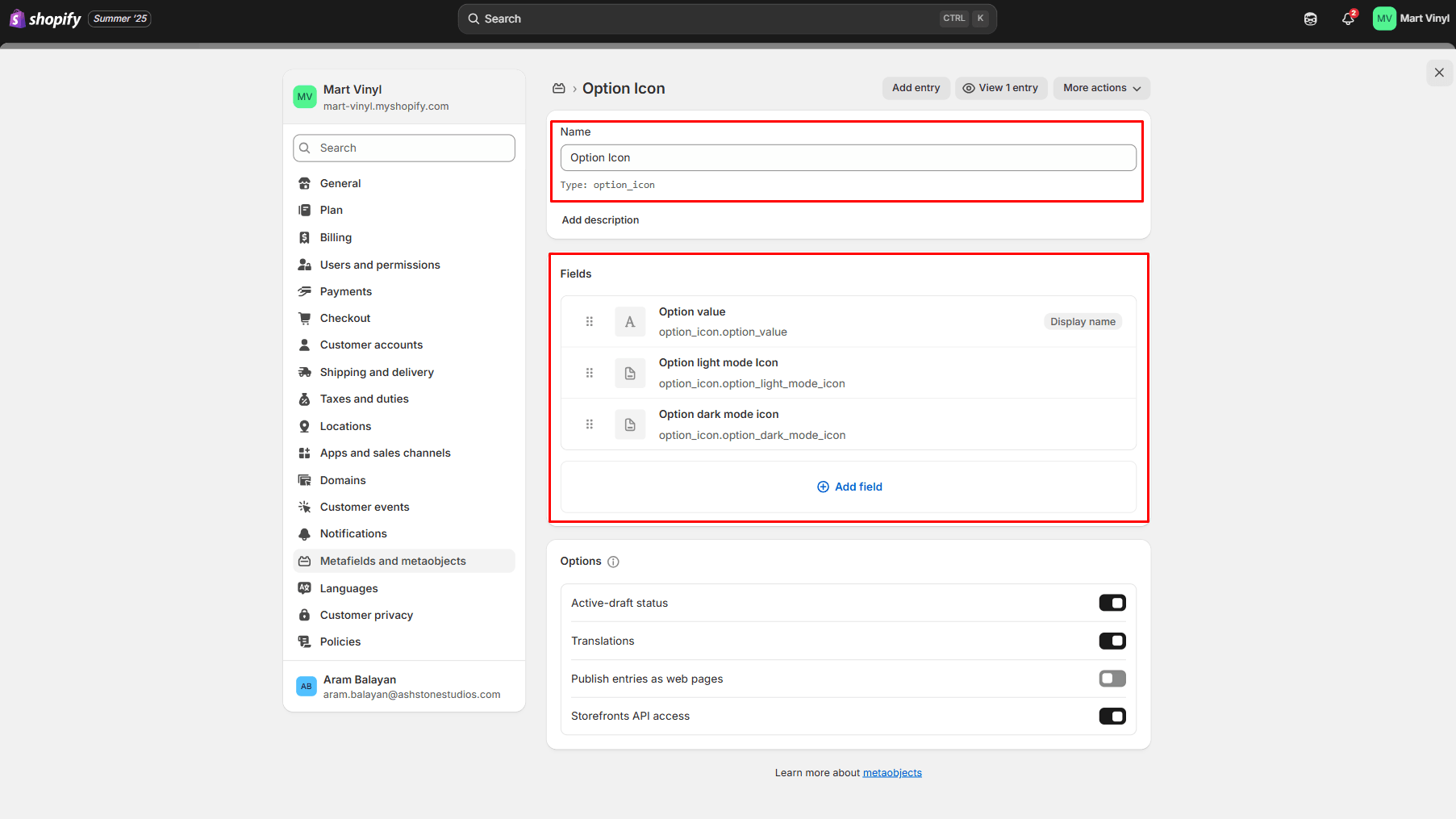1456x819 pixels.
Task: Click drag handle of Option light mode Icon field
Action: point(590,373)
